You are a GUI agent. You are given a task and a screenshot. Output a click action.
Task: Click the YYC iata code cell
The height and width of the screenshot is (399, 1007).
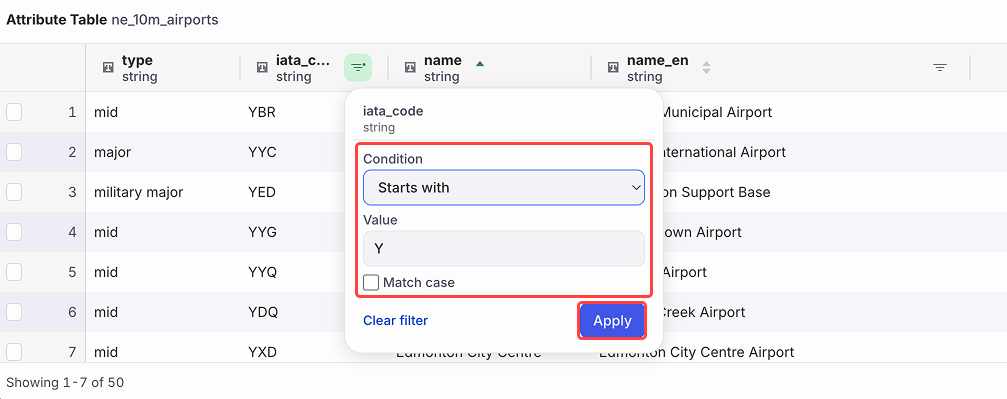point(262,152)
